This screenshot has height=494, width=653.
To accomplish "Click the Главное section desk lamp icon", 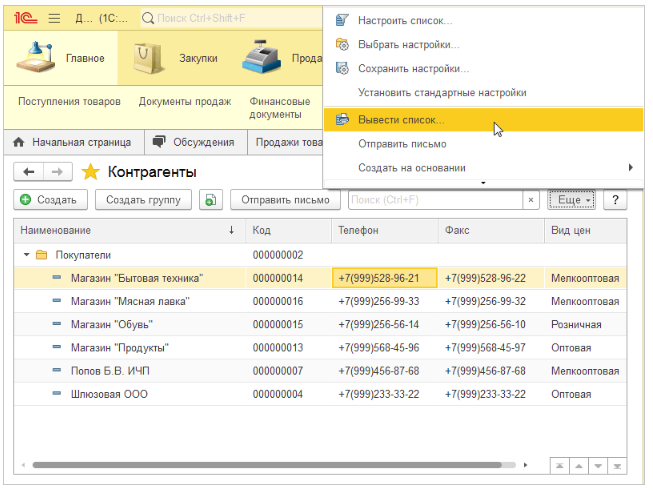I will 36,57.
